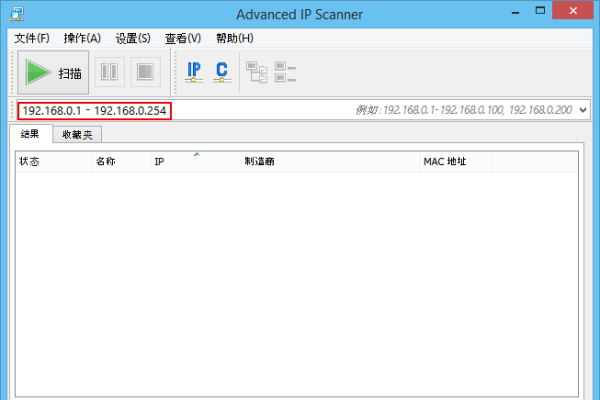Switch to the 收藏夹 tab
The width and height of the screenshot is (600, 400).
point(78,135)
